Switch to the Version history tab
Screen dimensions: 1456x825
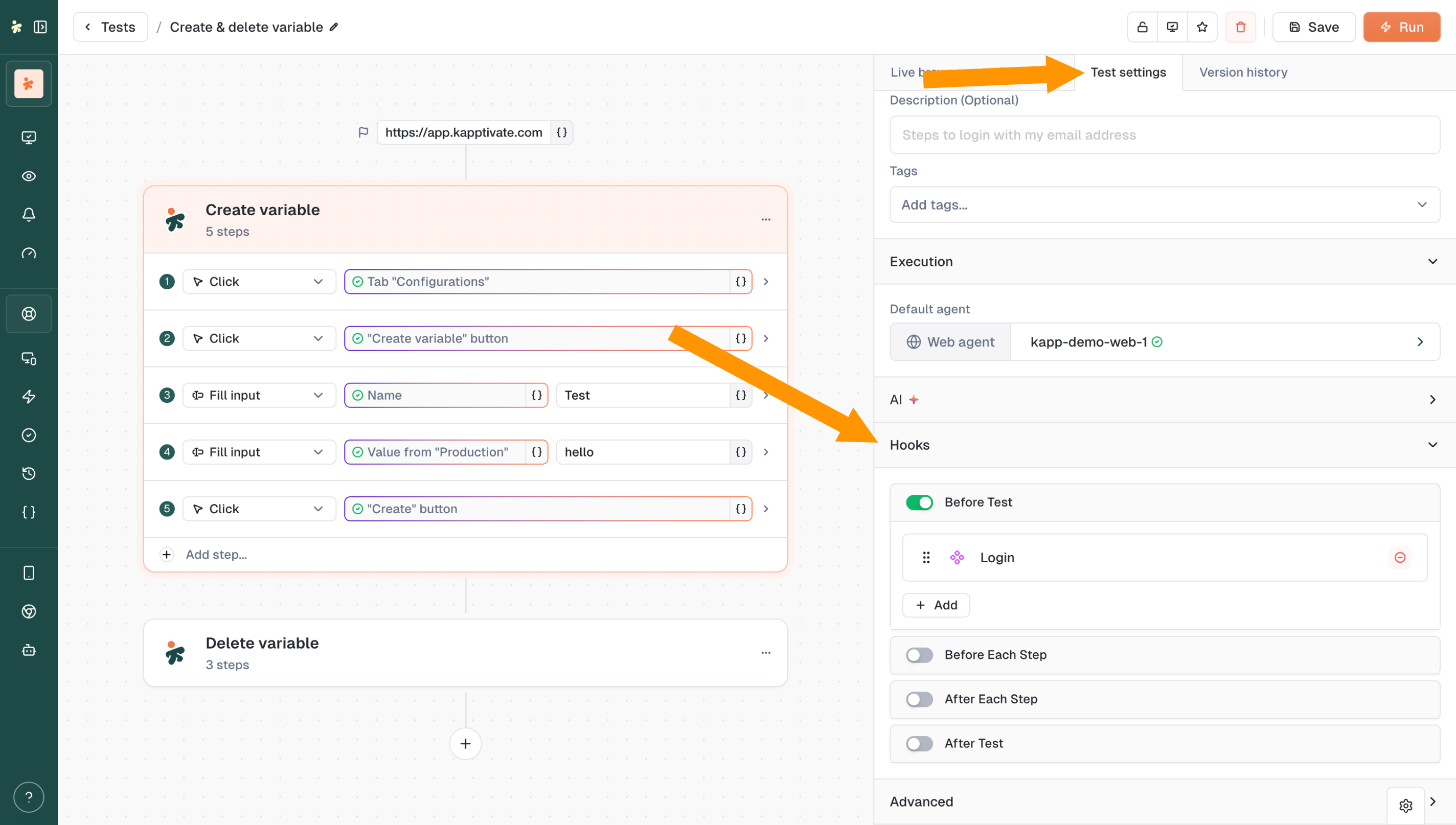(1243, 73)
